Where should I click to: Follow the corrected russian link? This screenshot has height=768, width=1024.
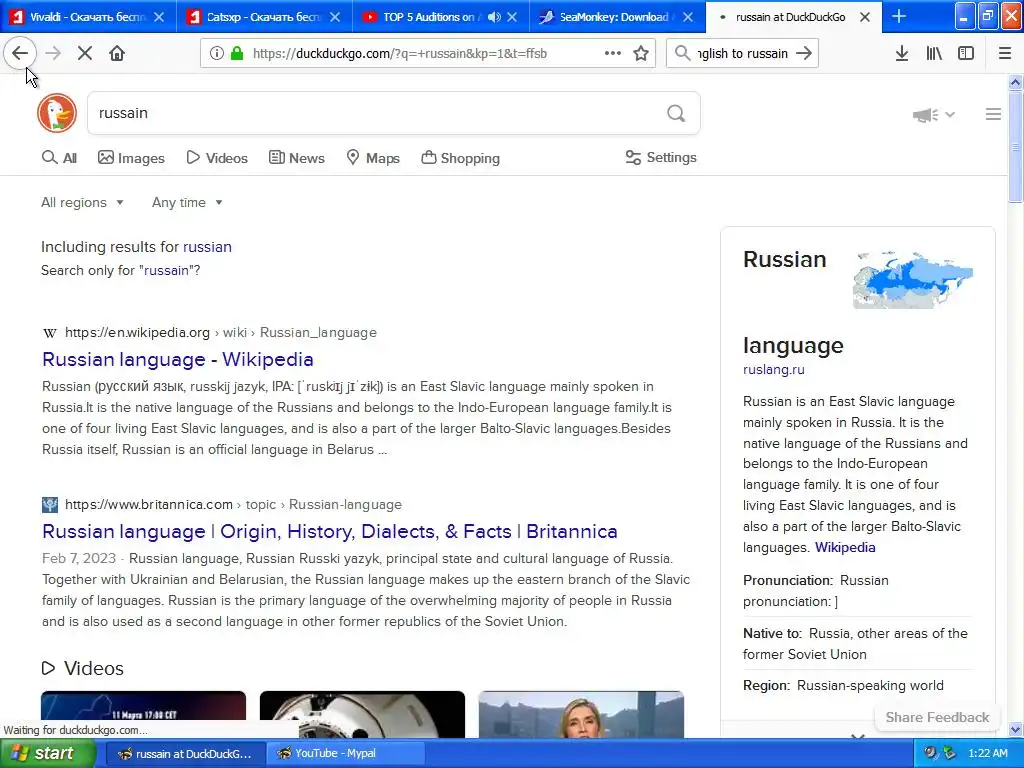207,247
